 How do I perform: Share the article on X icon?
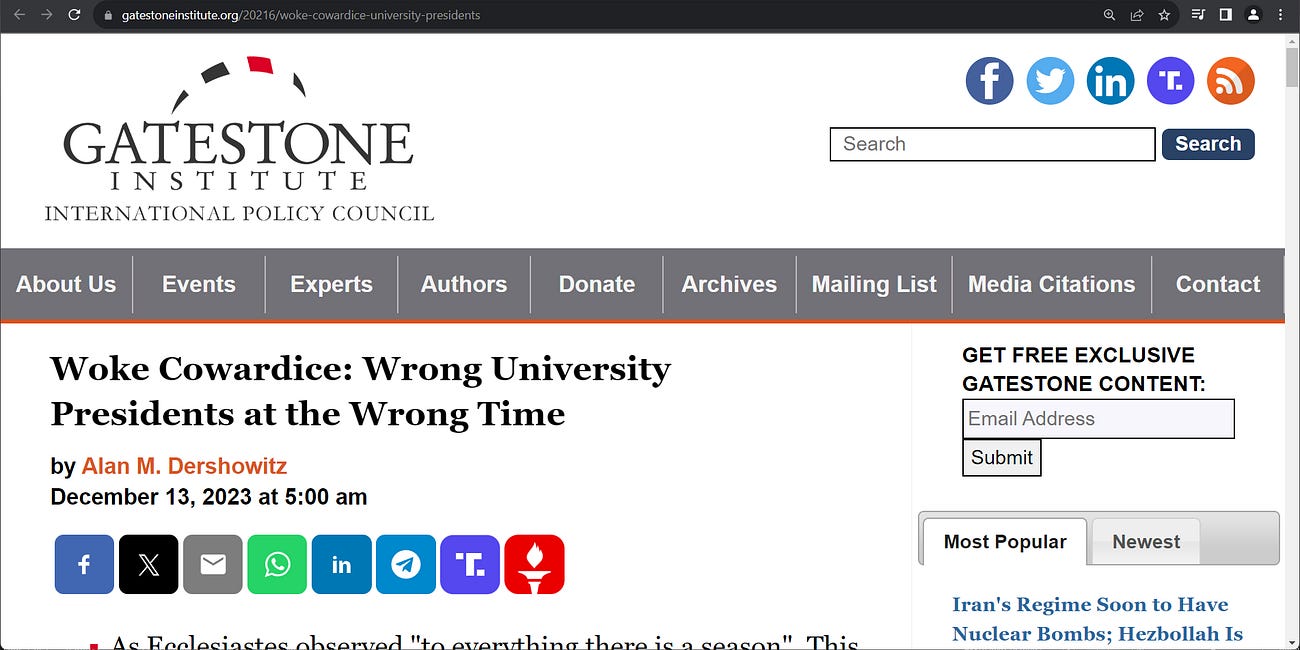click(148, 564)
